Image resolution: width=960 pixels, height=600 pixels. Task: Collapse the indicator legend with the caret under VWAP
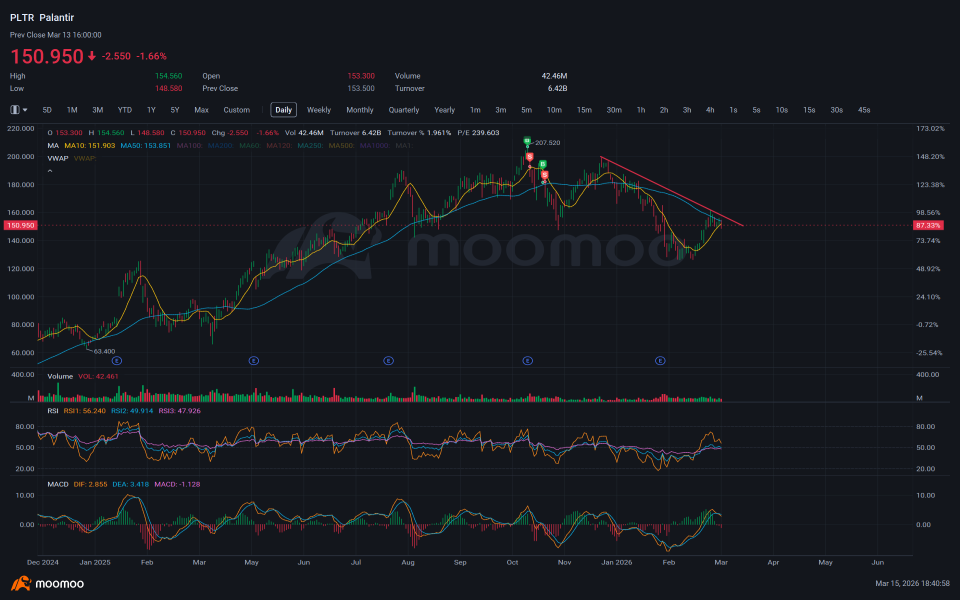coord(50,171)
